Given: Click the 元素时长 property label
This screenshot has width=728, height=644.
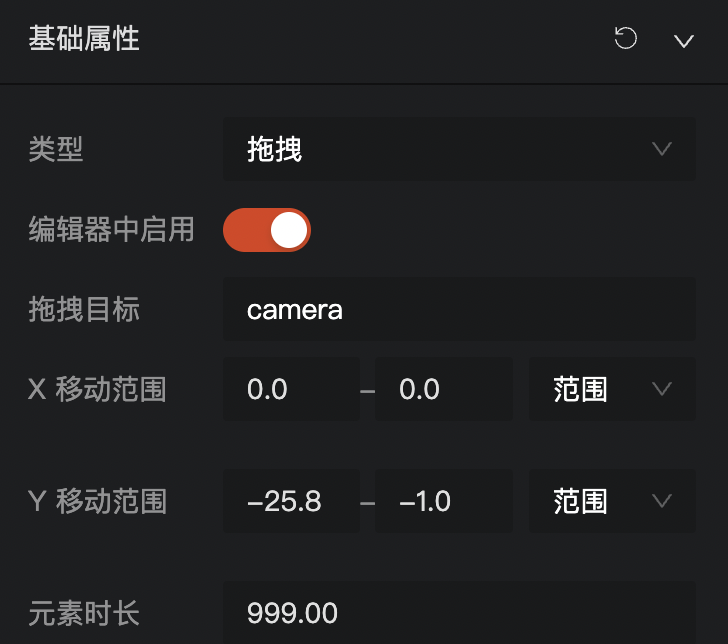Looking at the screenshot, I should [84, 613].
